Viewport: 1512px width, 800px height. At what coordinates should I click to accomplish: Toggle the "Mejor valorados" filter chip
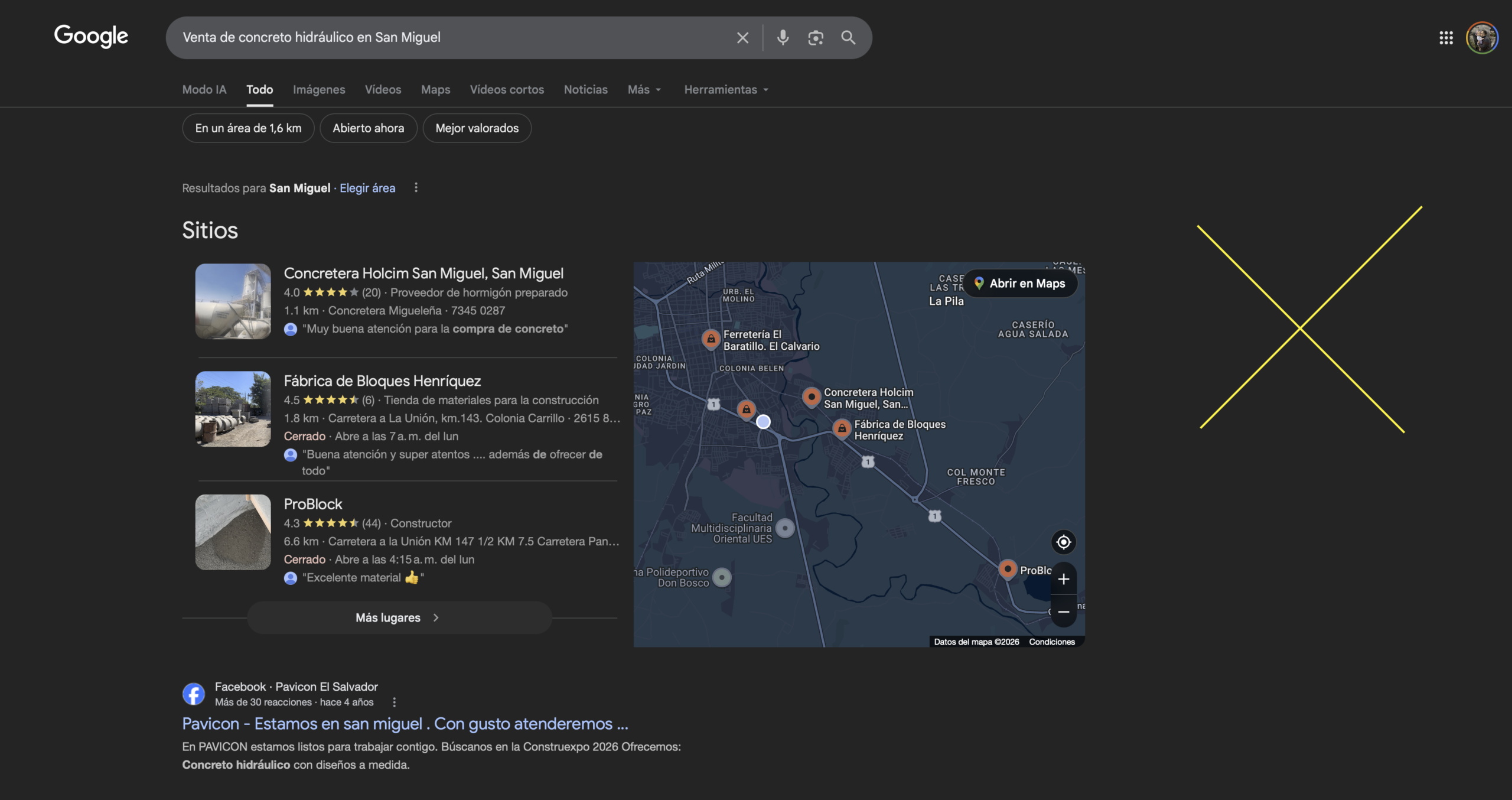[477, 128]
